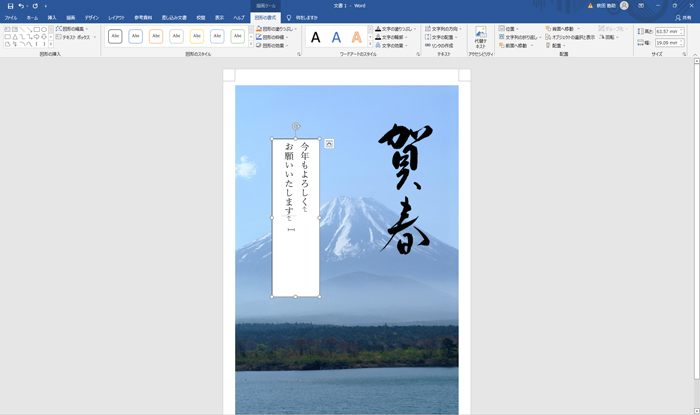Click the 高さ (height) size input field
The height and width of the screenshot is (415, 700).
click(668, 31)
